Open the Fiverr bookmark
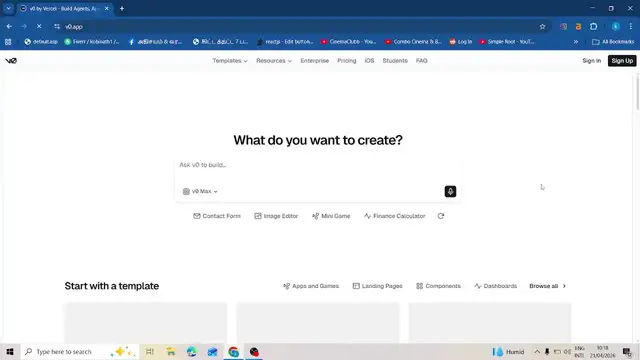Screen dimensions: 640x360 point(92,42)
